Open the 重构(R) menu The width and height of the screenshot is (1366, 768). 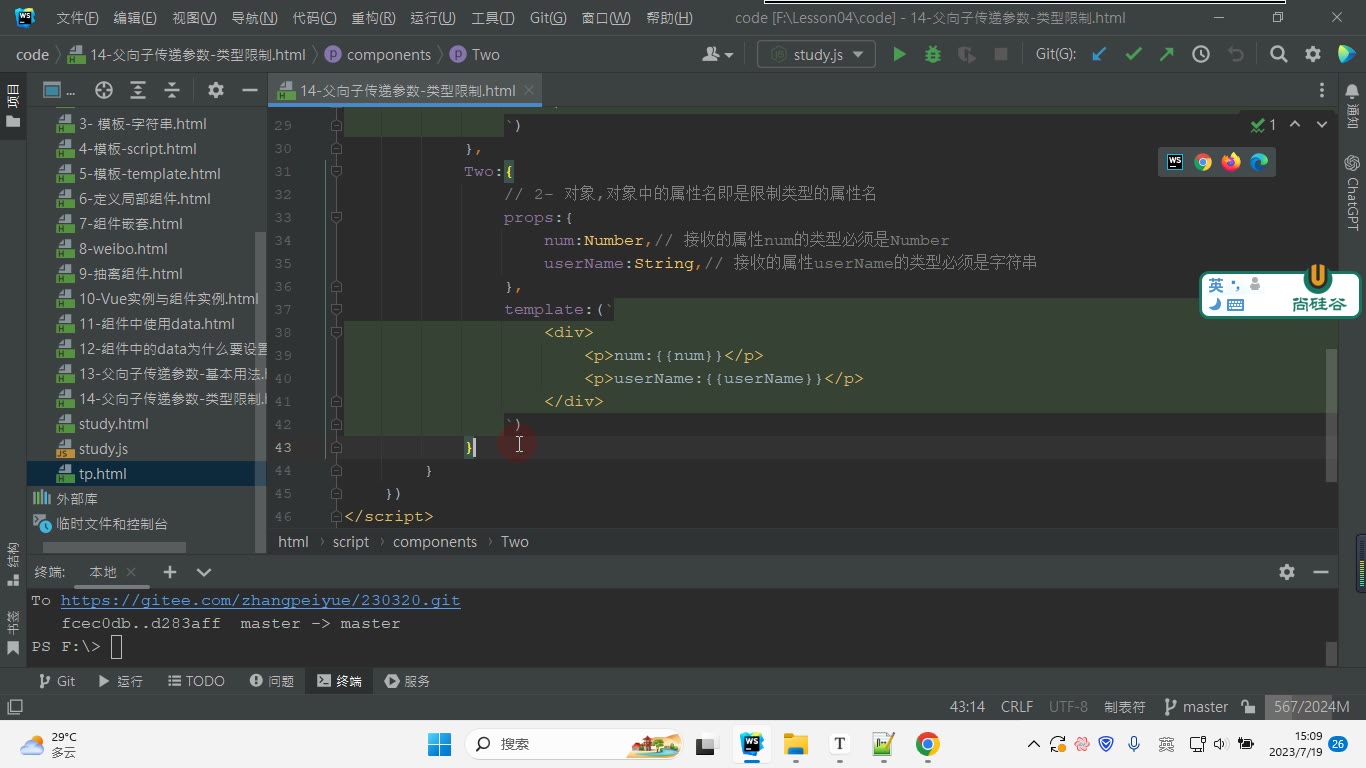tap(373, 18)
